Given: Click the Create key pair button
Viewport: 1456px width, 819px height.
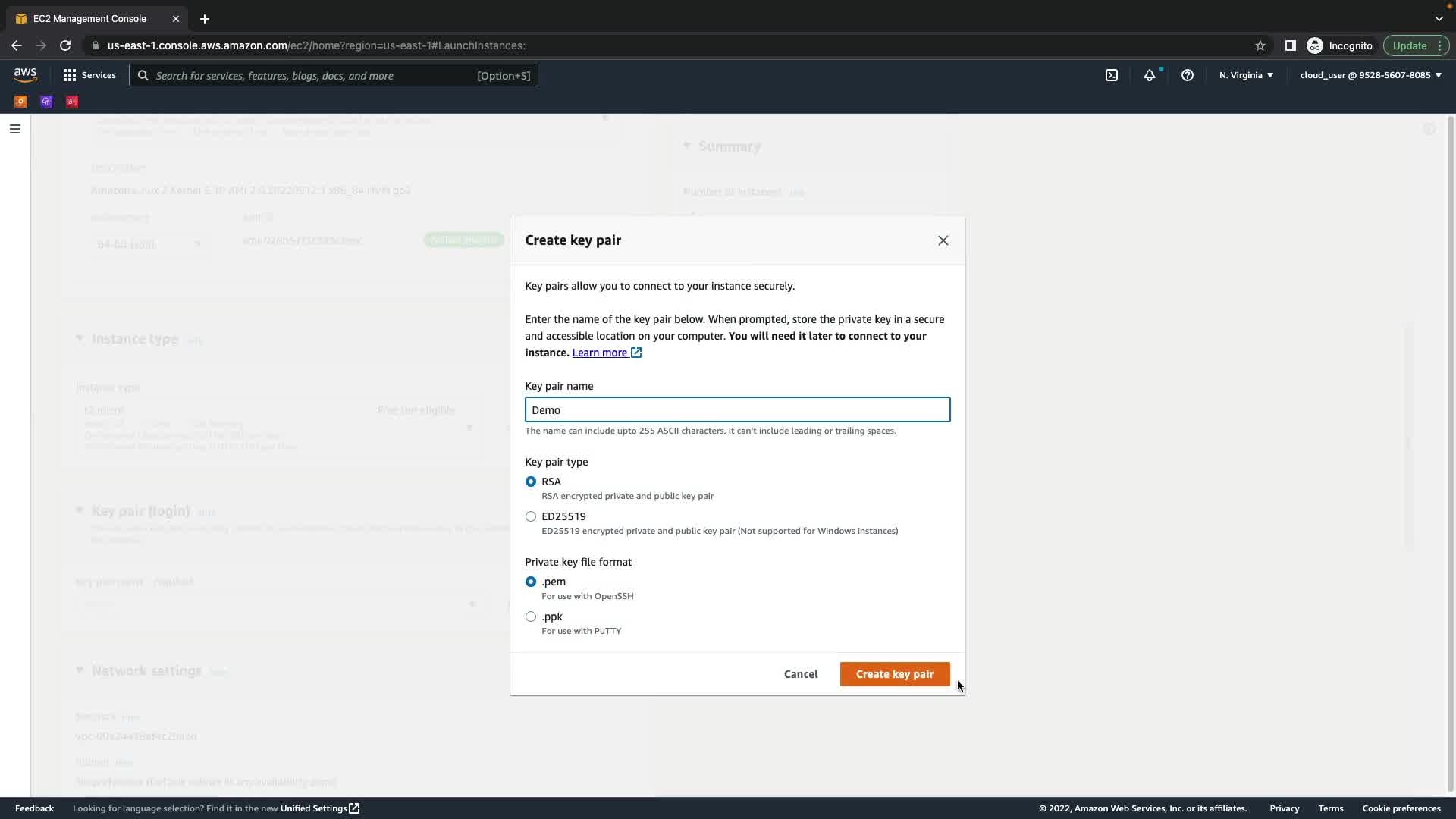Looking at the screenshot, I should click(894, 674).
